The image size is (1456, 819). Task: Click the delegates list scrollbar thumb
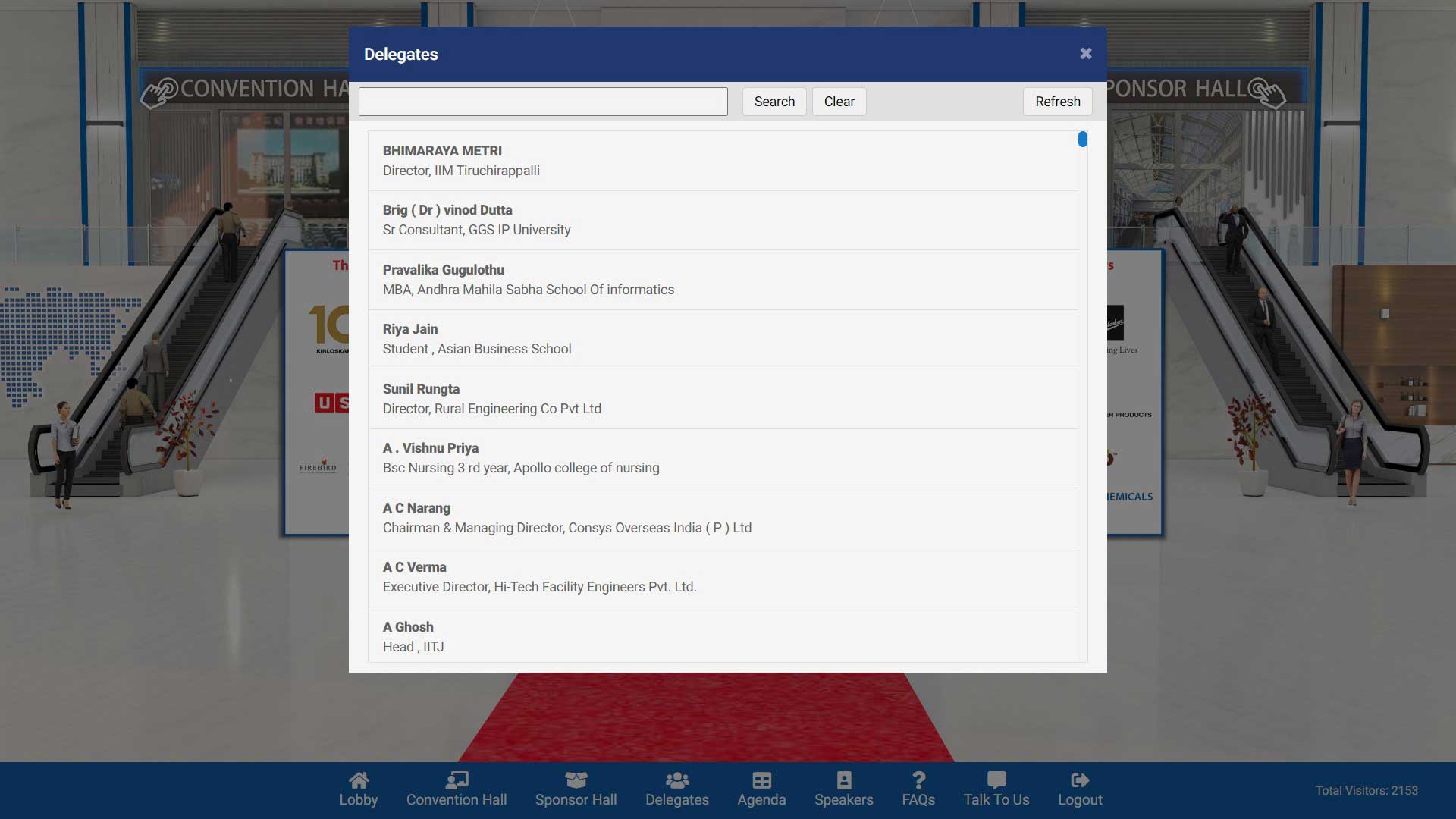pos(1082,140)
